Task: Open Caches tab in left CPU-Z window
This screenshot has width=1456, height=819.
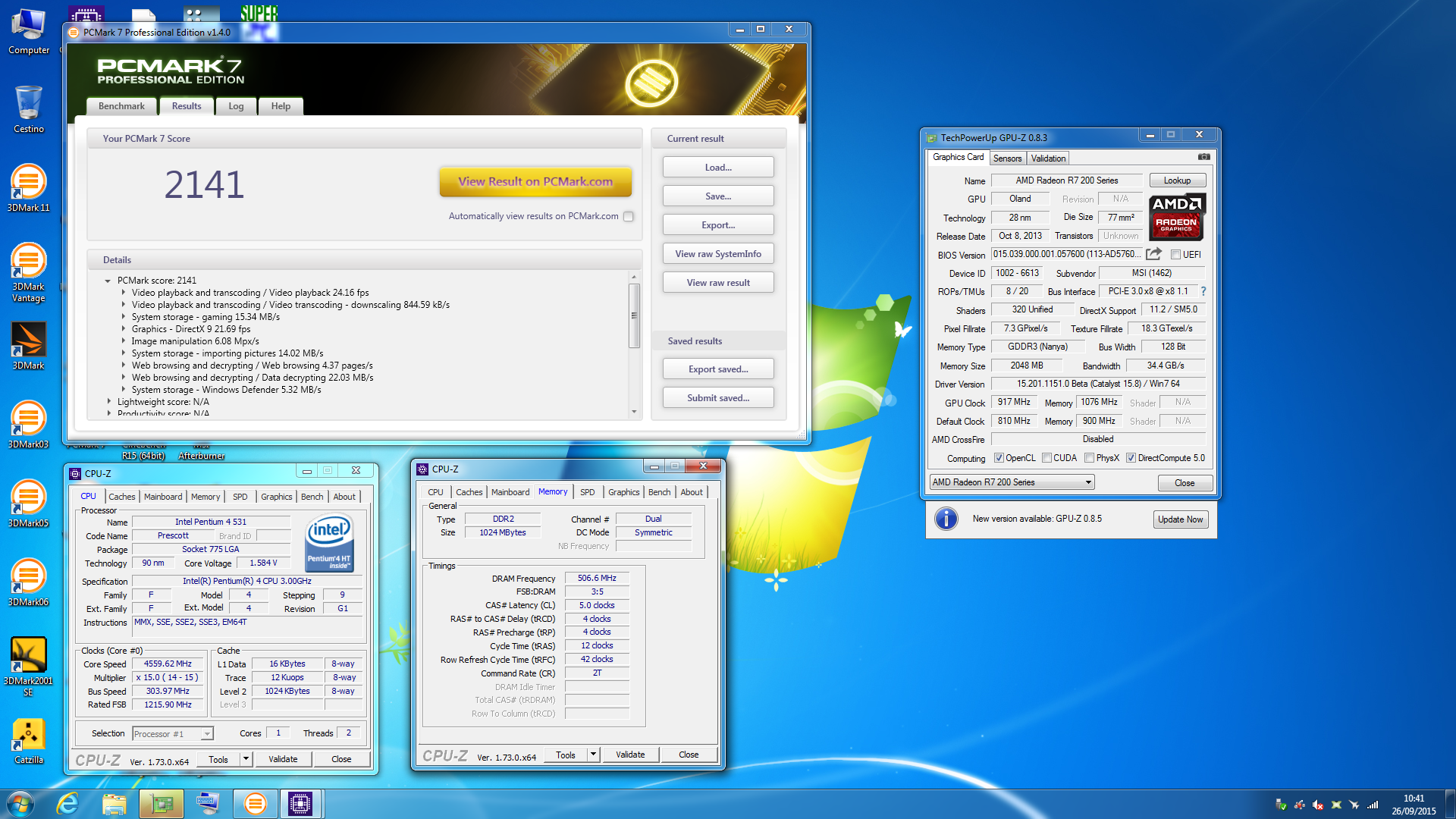Action: click(x=121, y=497)
